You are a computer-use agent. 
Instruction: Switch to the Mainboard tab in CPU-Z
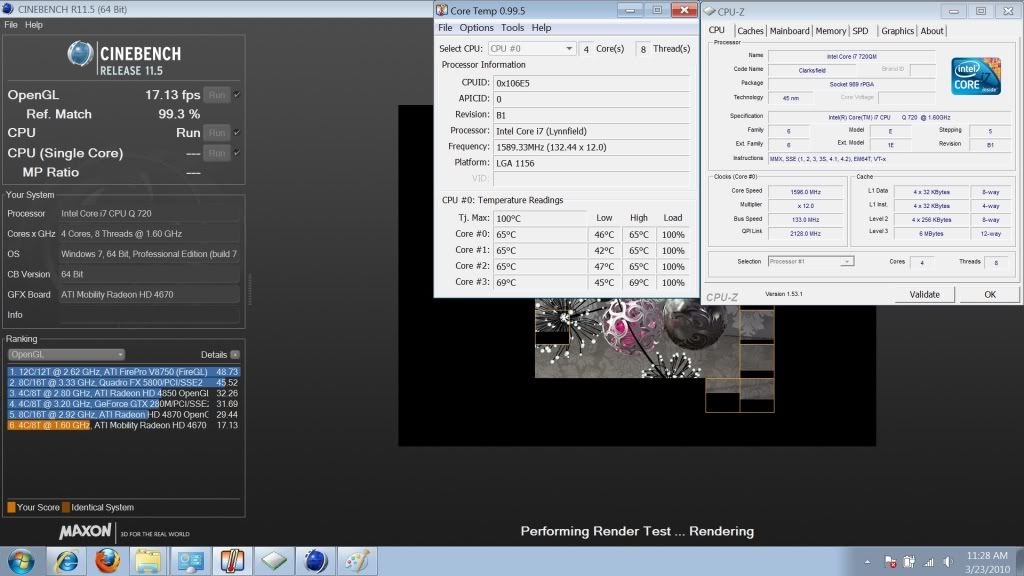tap(789, 31)
